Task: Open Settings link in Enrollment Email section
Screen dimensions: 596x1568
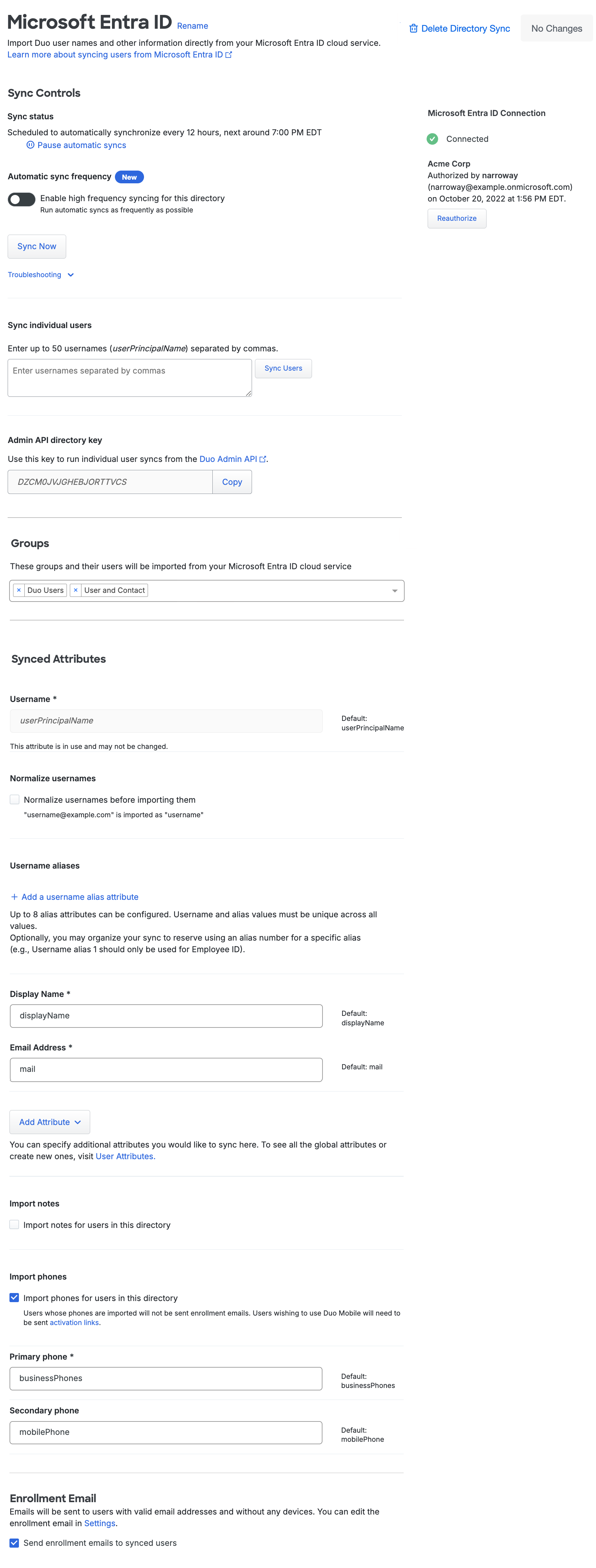Action: [99, 1523]
